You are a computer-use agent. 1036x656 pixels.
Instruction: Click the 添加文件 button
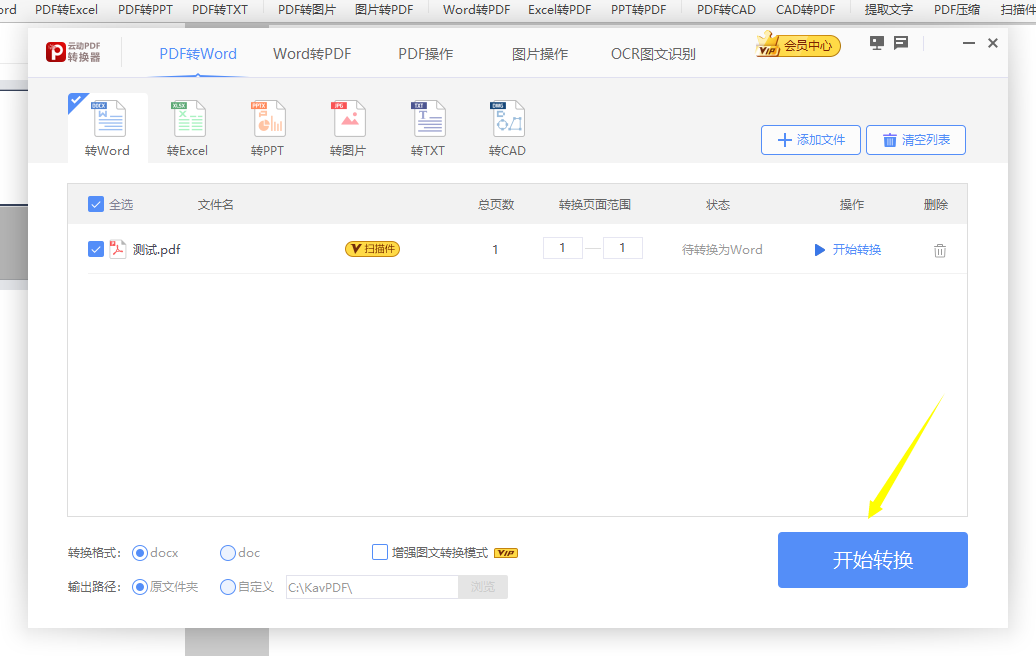pyautogui.click(x=810, y=140)
